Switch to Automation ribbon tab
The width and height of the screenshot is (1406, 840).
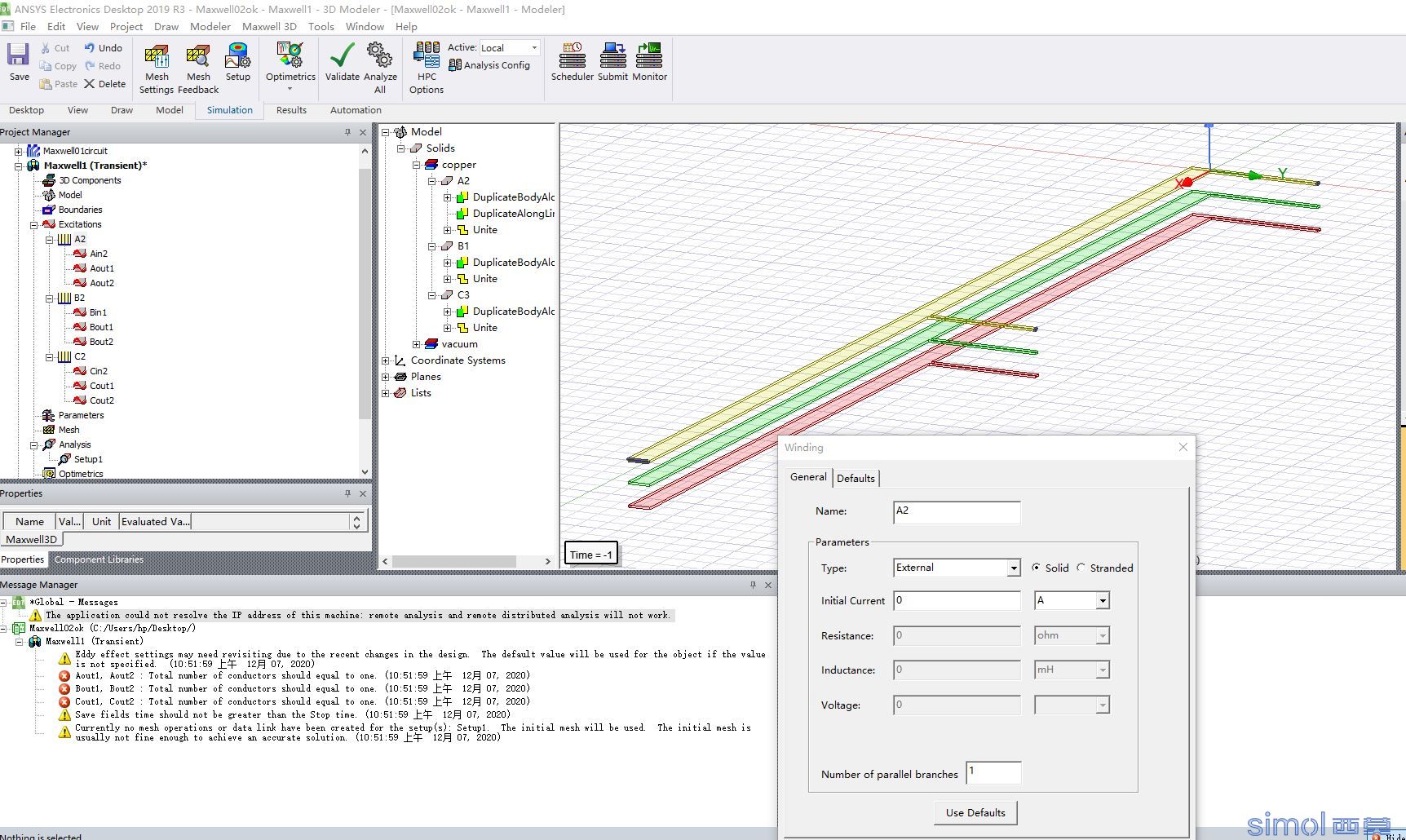356,110
